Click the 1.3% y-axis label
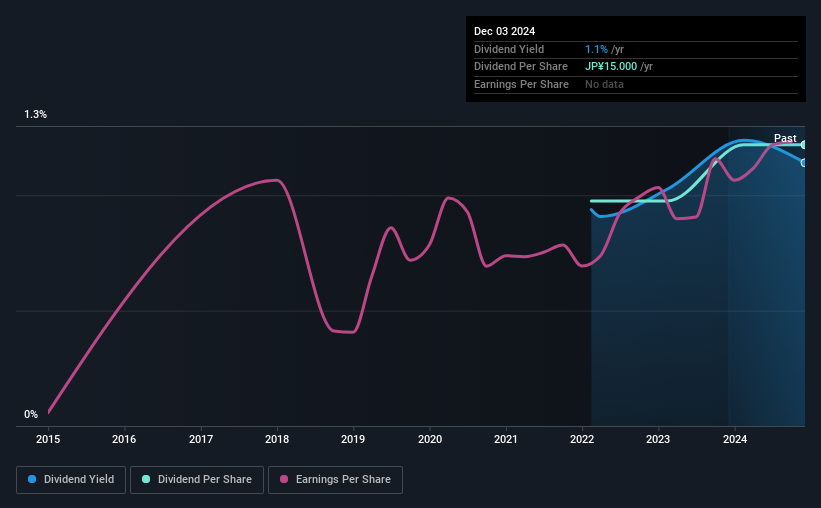The height and width of the screenshot is (508, 821). coord(36,114)
